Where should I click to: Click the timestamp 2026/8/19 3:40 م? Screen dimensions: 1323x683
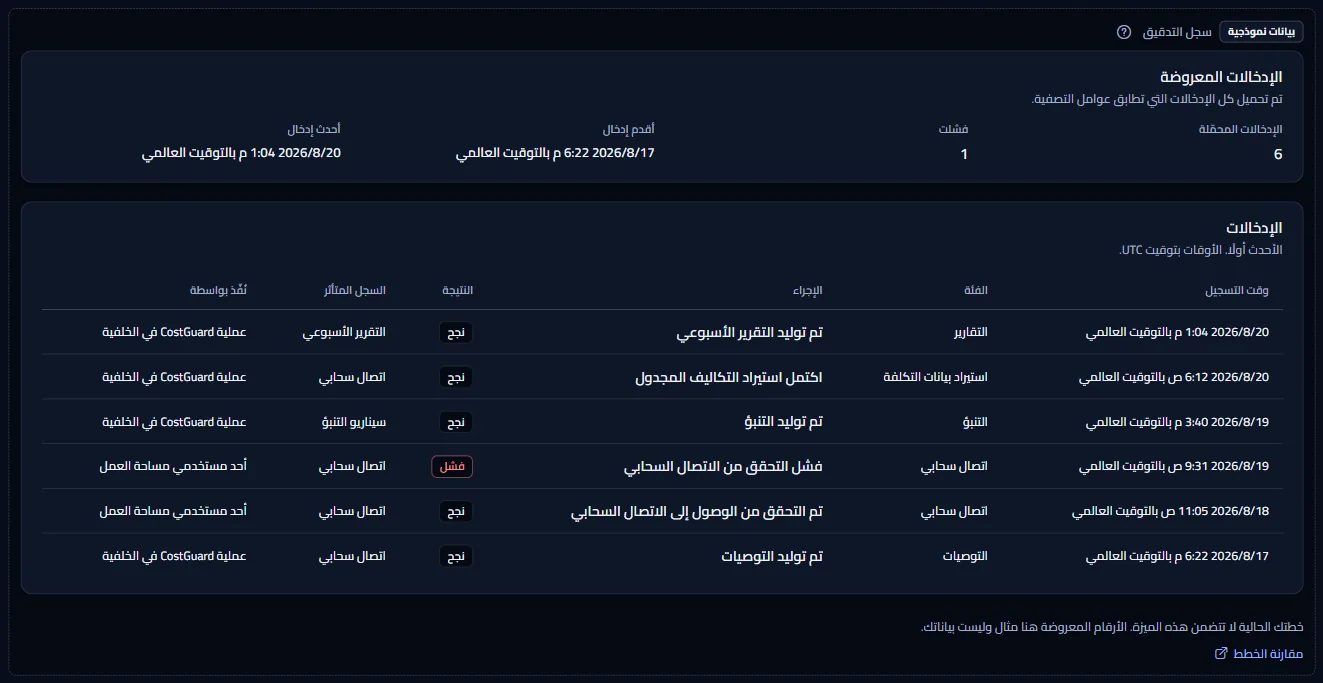point(1177,422)
